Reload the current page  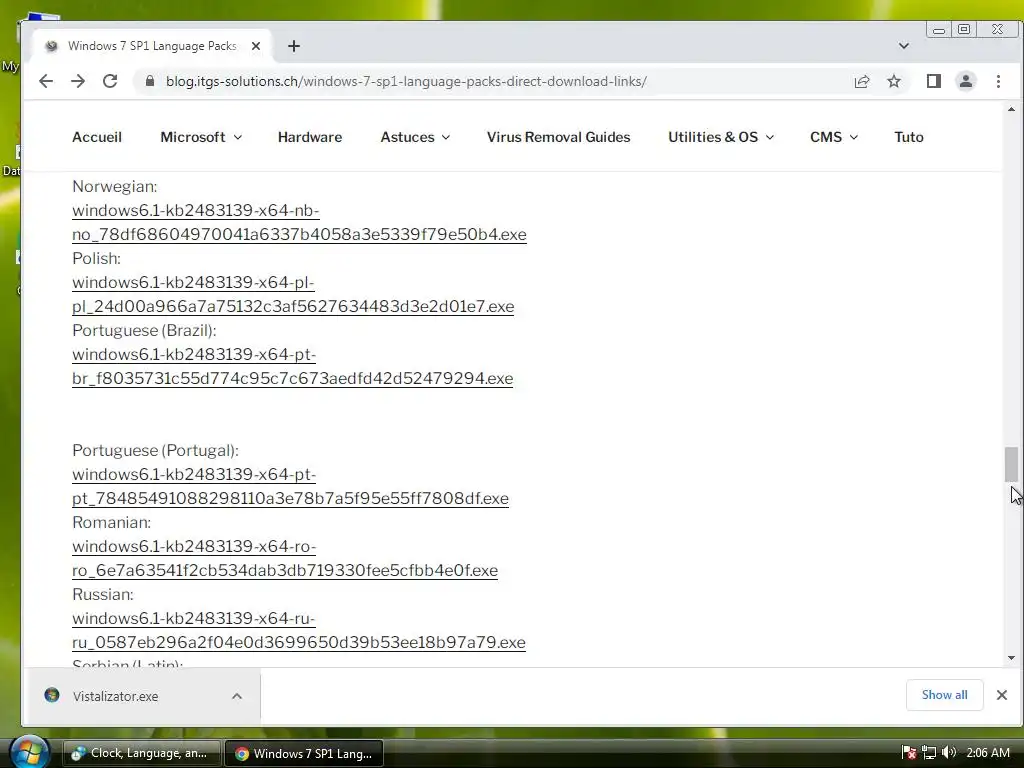click(110, 81)
